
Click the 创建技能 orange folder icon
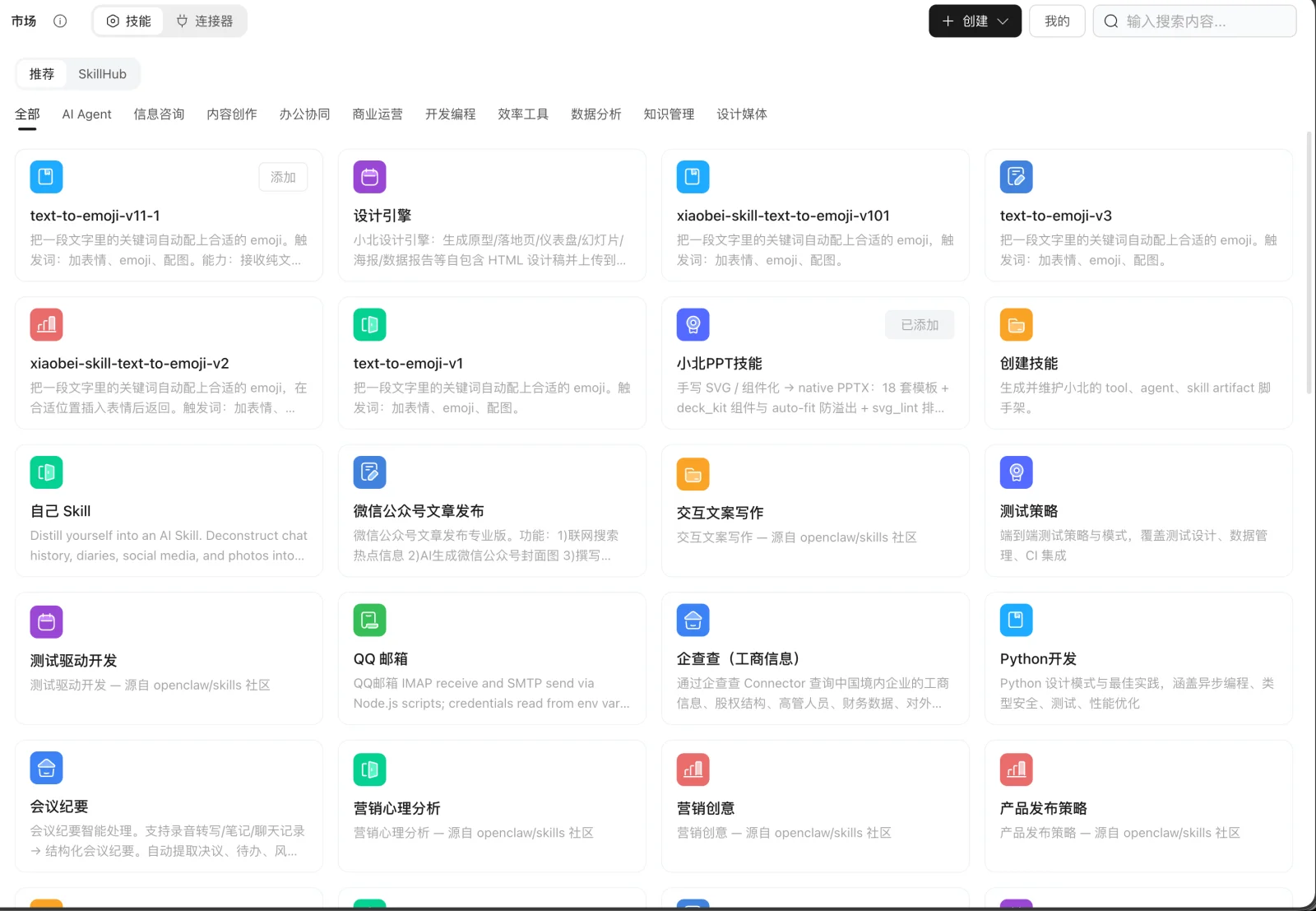click(1016, 324)
